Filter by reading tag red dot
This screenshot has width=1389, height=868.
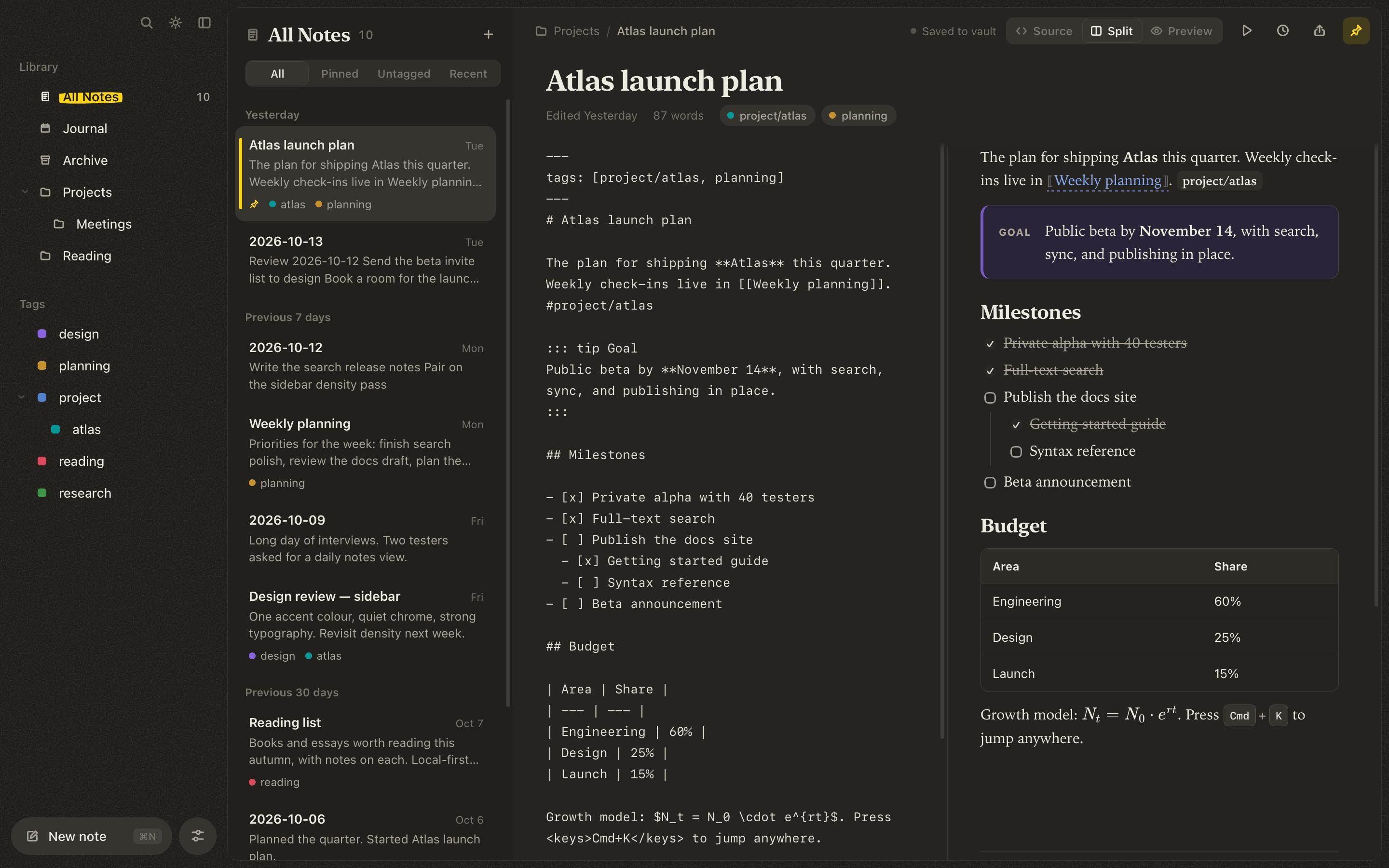pyautogui.click(x=42, y=461)
